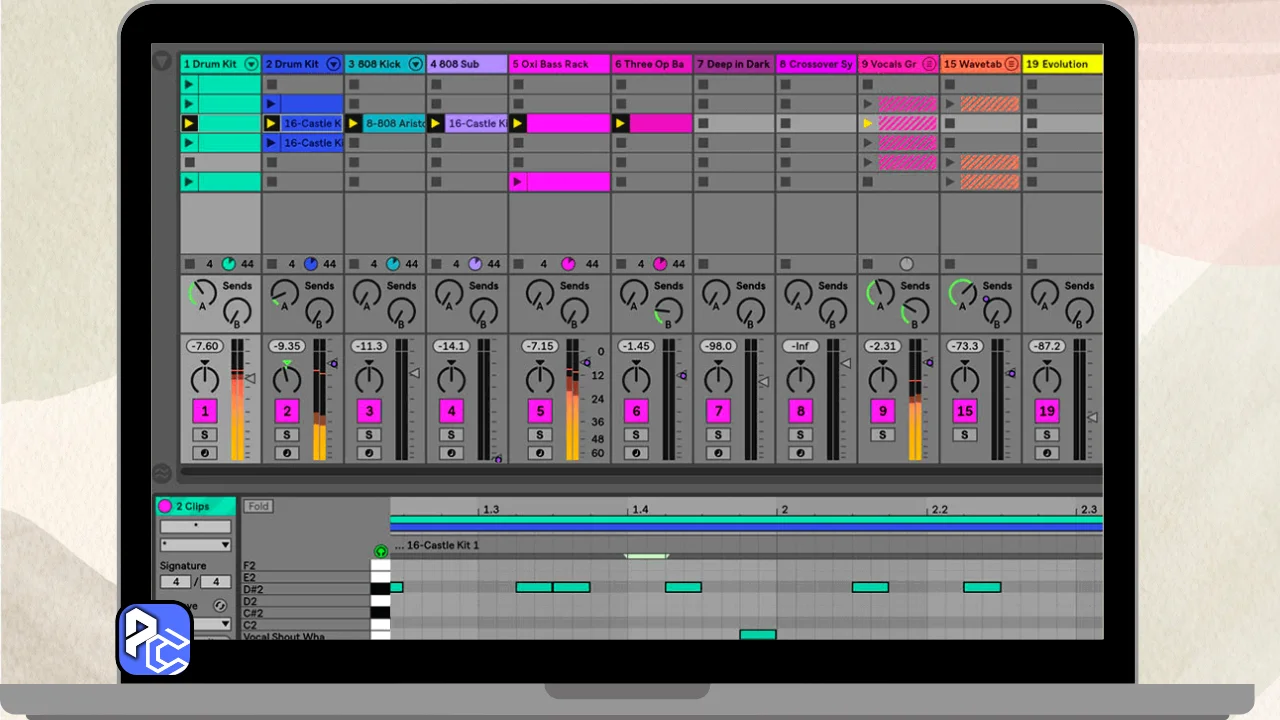Disable the track 9 Vocals activator
The image size is (1280, 720).
[x=882, y=411]
